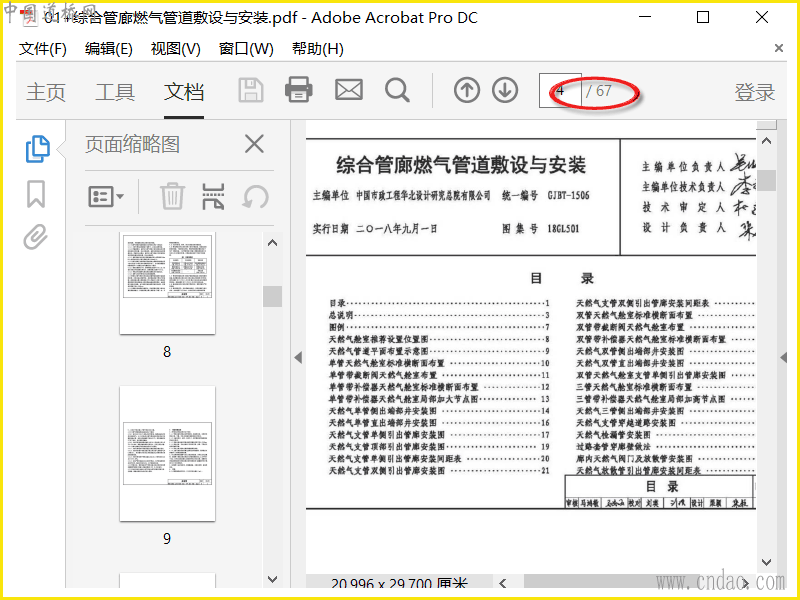Click the 总说明 contents entry
800x600 pixels.
tap(439, 315)
